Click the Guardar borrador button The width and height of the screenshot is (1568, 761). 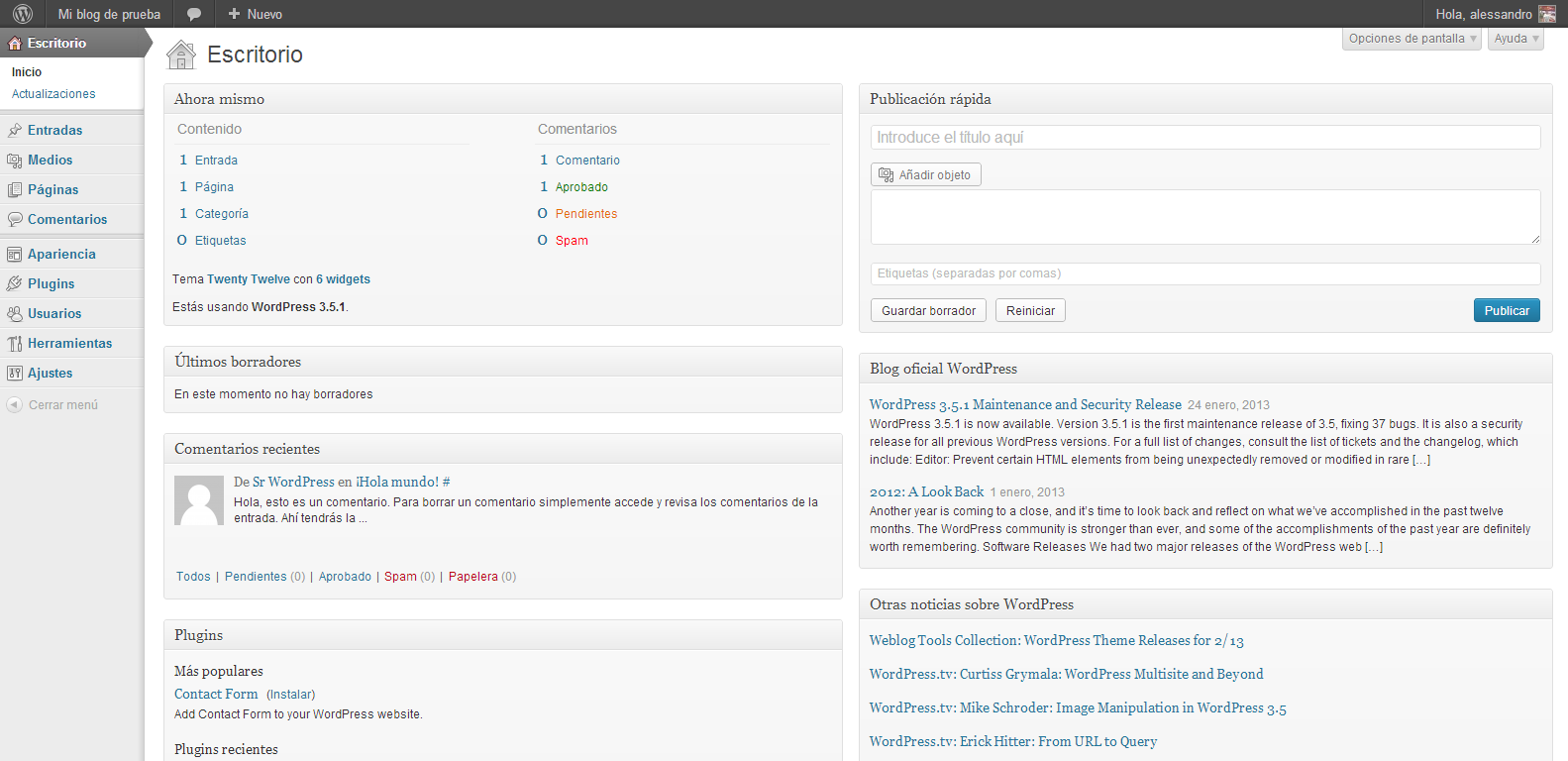point(928,311)
